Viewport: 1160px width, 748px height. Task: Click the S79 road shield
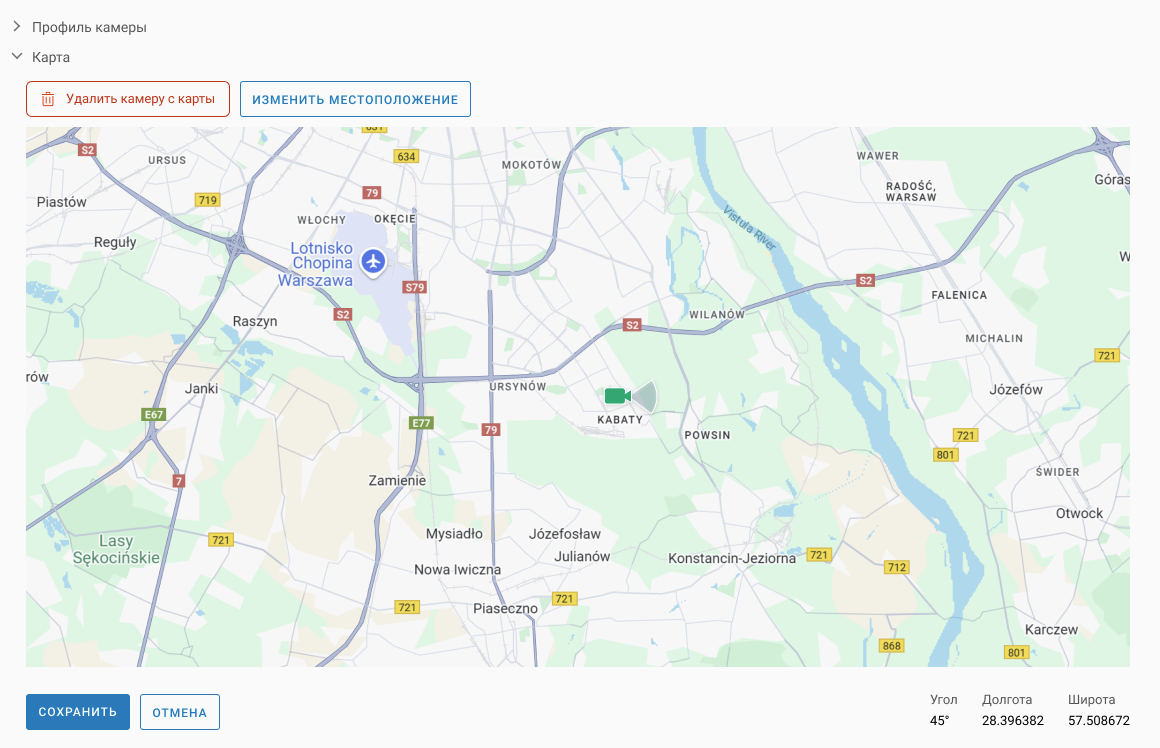point(415,287)
